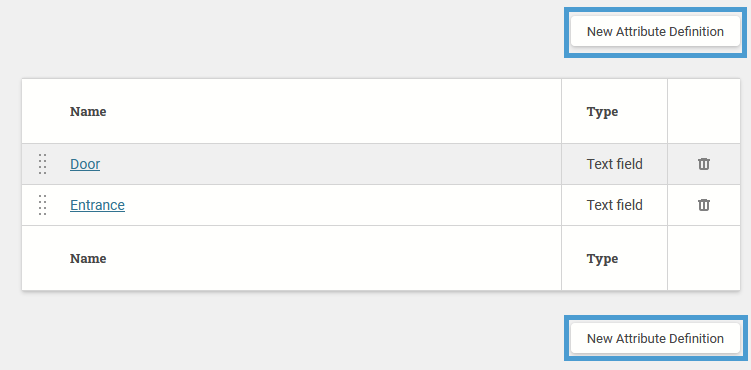The height and width of the screenshot is (370, 751).
Task: Click the top New Attribute Definition button
Action: tap(655, 32)
